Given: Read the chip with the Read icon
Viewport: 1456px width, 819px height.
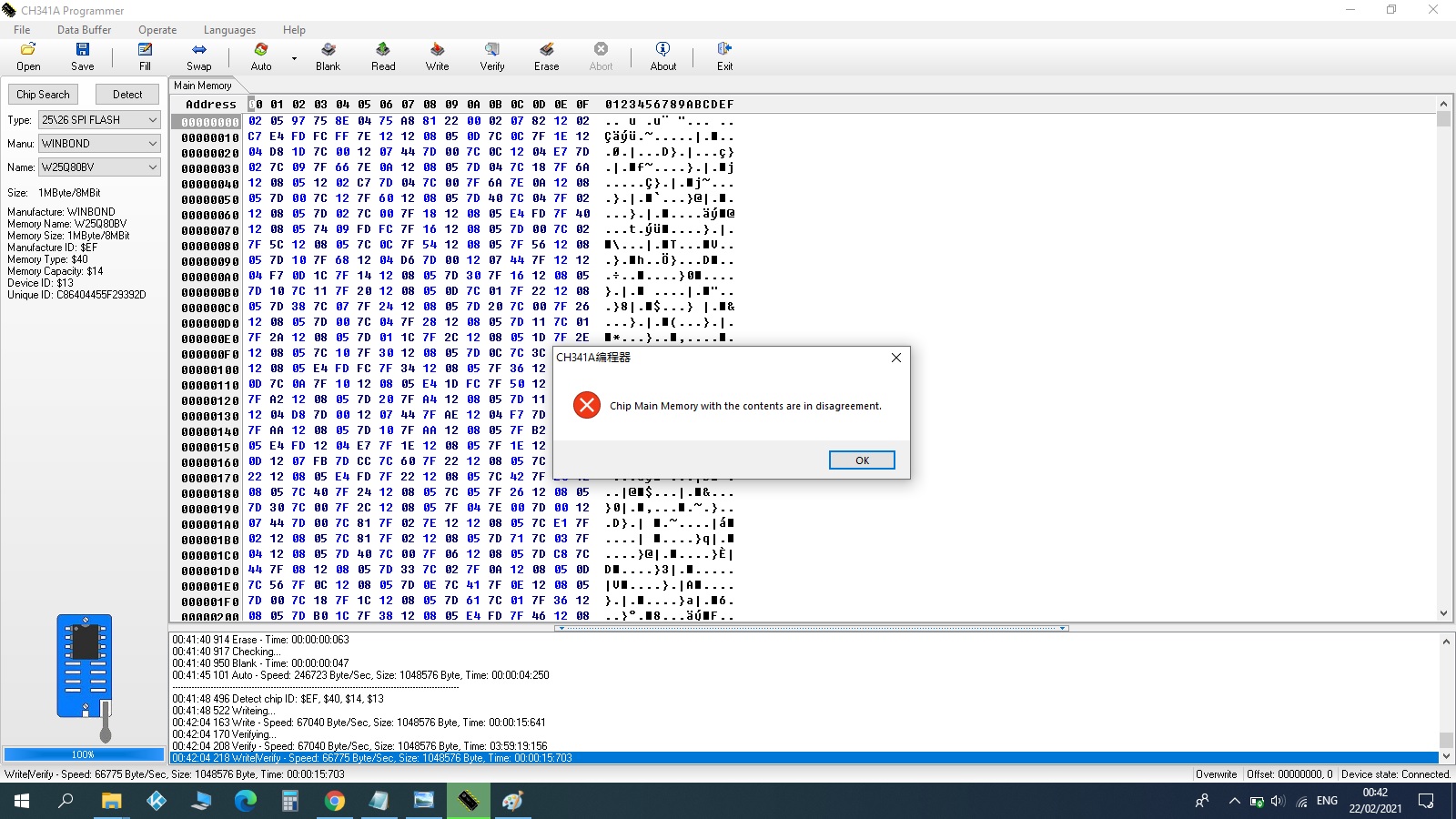Looking at the screenshot, I should pyautogui.click(x=383, y=56).
